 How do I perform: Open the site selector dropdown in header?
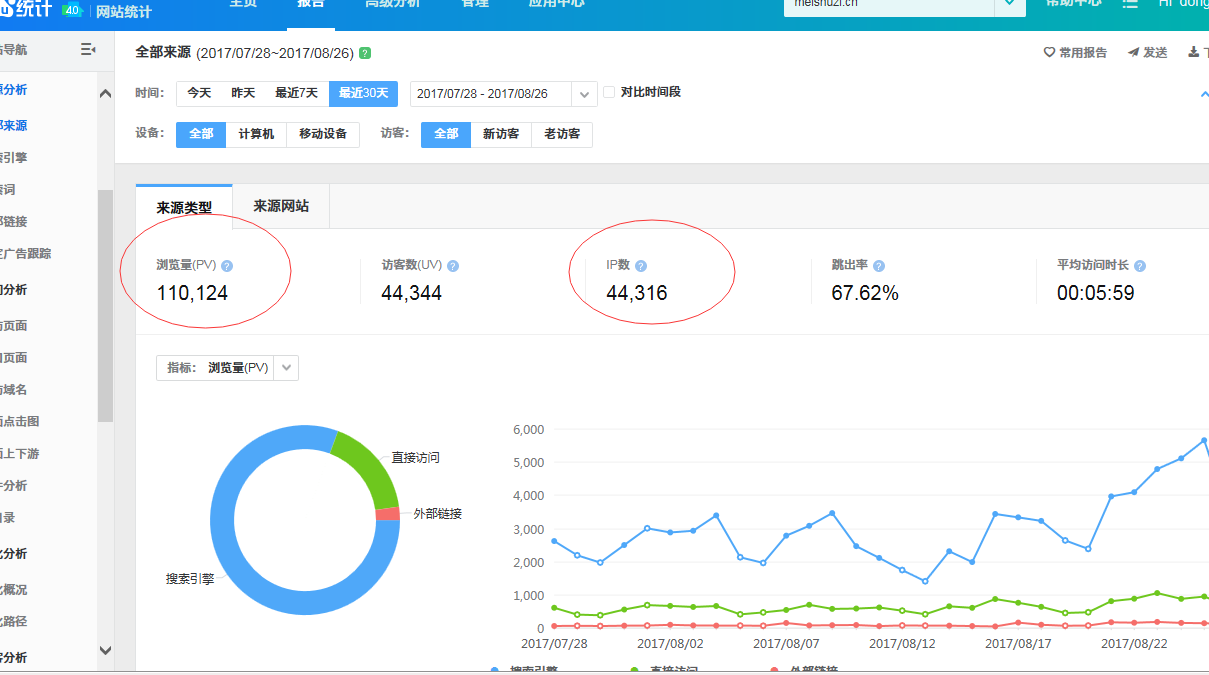1009,4
